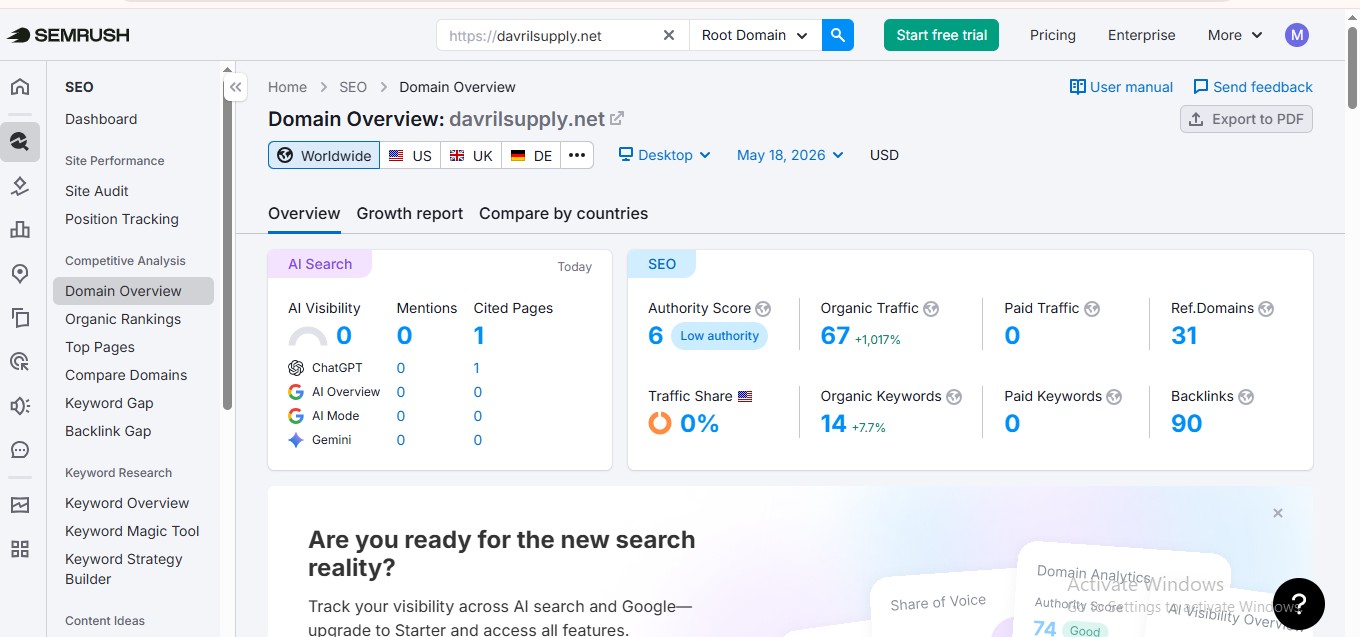Open the Home icon in left rail
1360x637 pixels.
[x=20, y=87]
